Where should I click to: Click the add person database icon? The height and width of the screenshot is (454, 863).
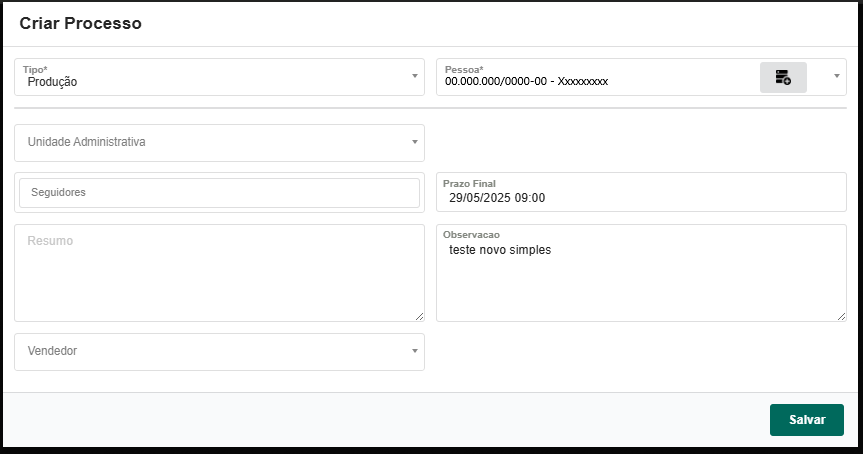(783, 77)
